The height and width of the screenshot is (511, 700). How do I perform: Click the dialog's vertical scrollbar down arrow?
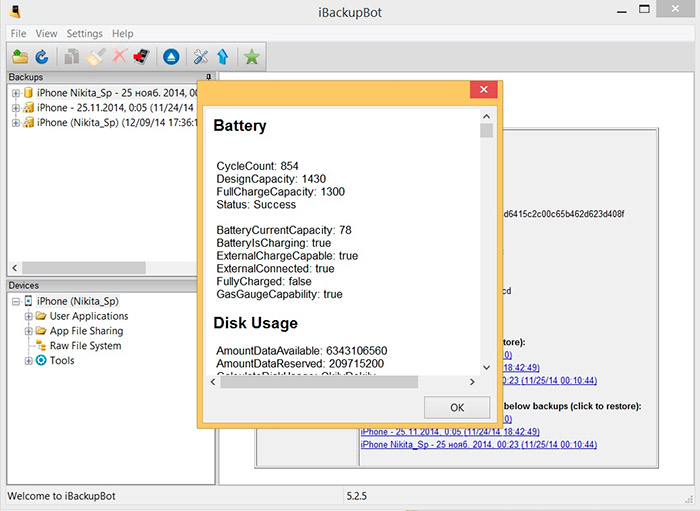486,367
